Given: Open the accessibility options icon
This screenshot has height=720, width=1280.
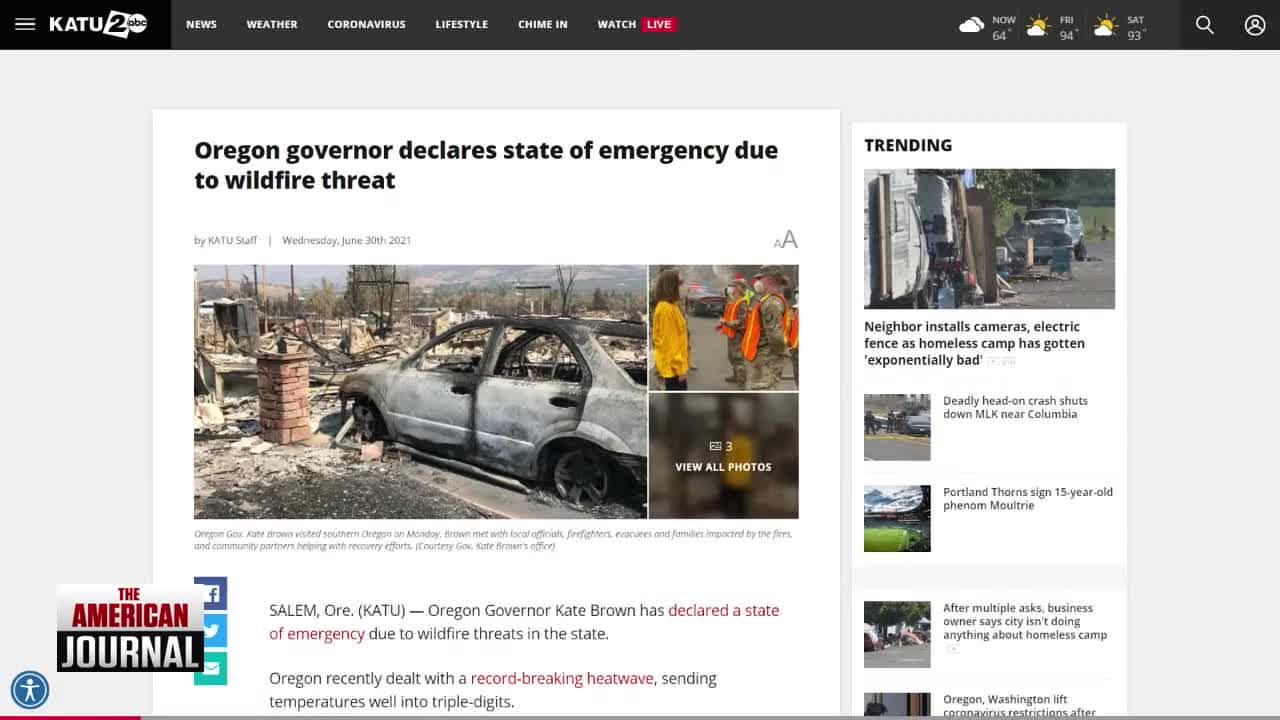Looking at the screenshot, I should click(x=30, y=690).
